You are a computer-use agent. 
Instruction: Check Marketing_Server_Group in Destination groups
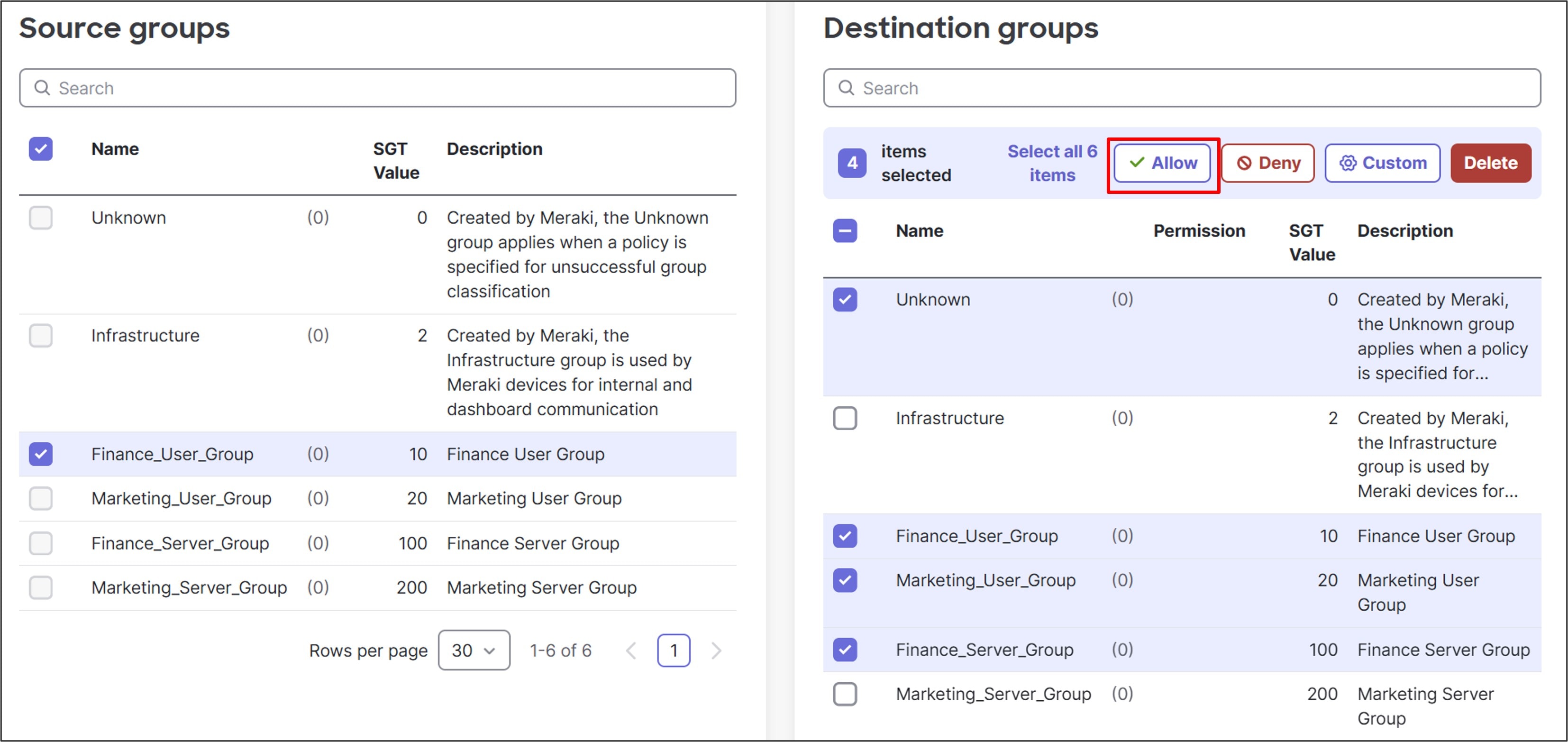845,694
